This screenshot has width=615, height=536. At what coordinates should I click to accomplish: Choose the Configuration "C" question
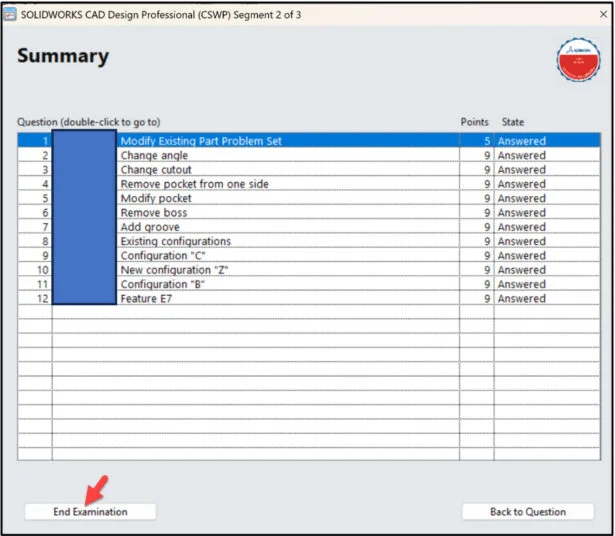pyautogui.click(x=162, y=256)
